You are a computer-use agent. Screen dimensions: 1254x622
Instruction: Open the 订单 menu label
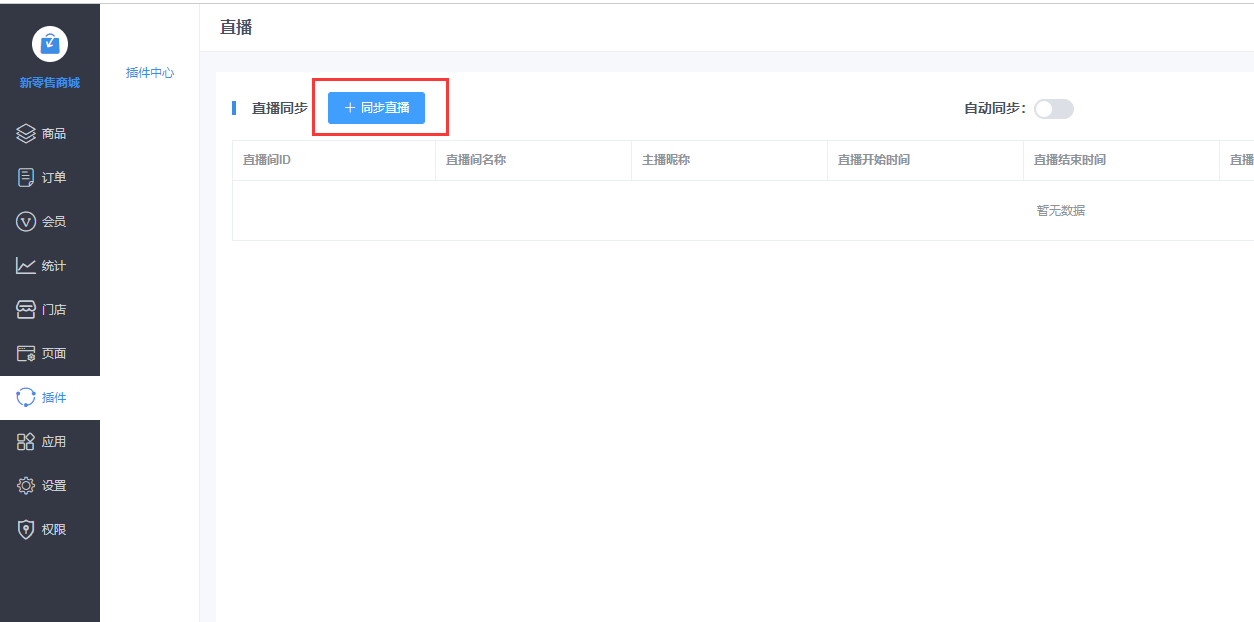(54, 177)
